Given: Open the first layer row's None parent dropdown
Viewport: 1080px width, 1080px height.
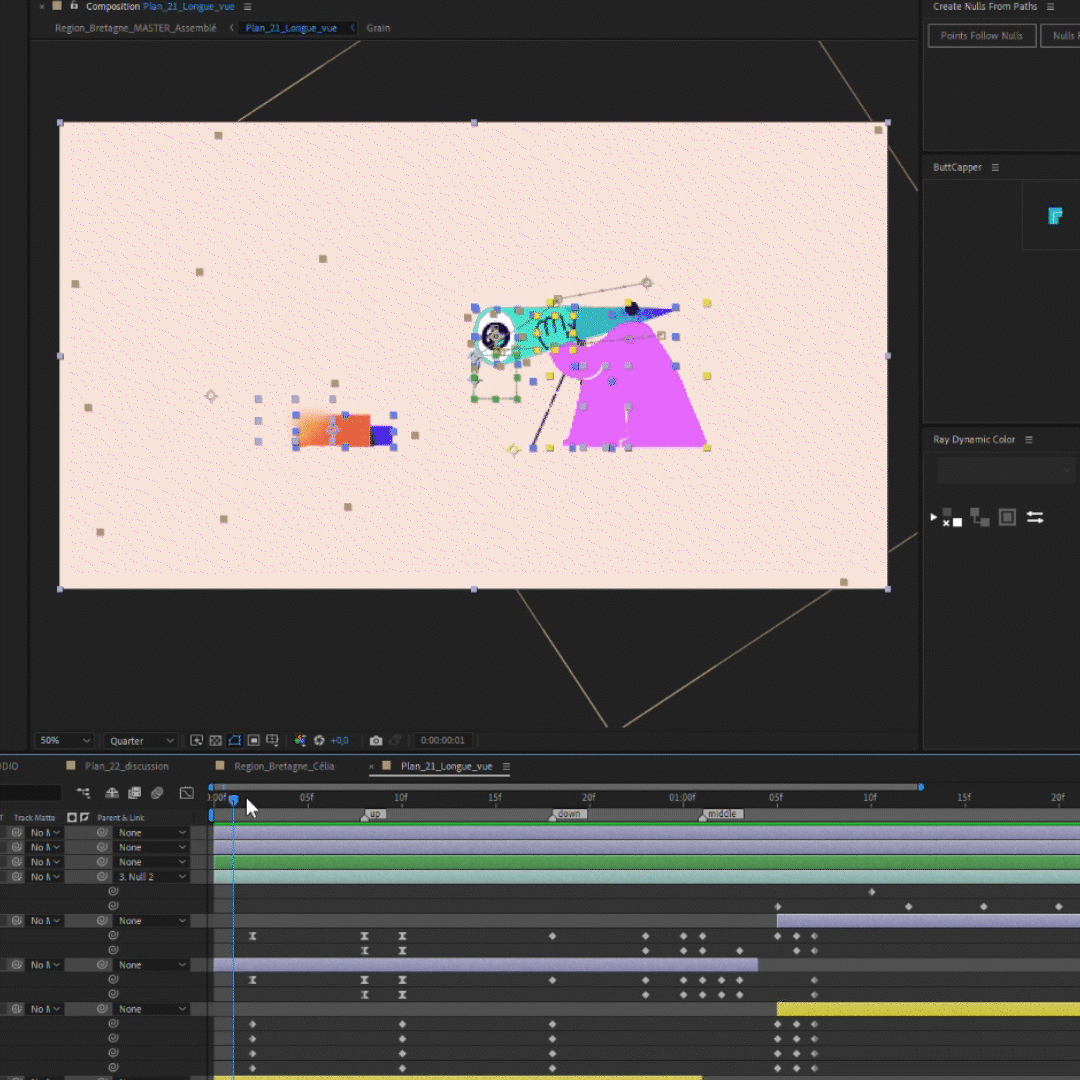Looking at the screenshot, I should pos(152,833).
